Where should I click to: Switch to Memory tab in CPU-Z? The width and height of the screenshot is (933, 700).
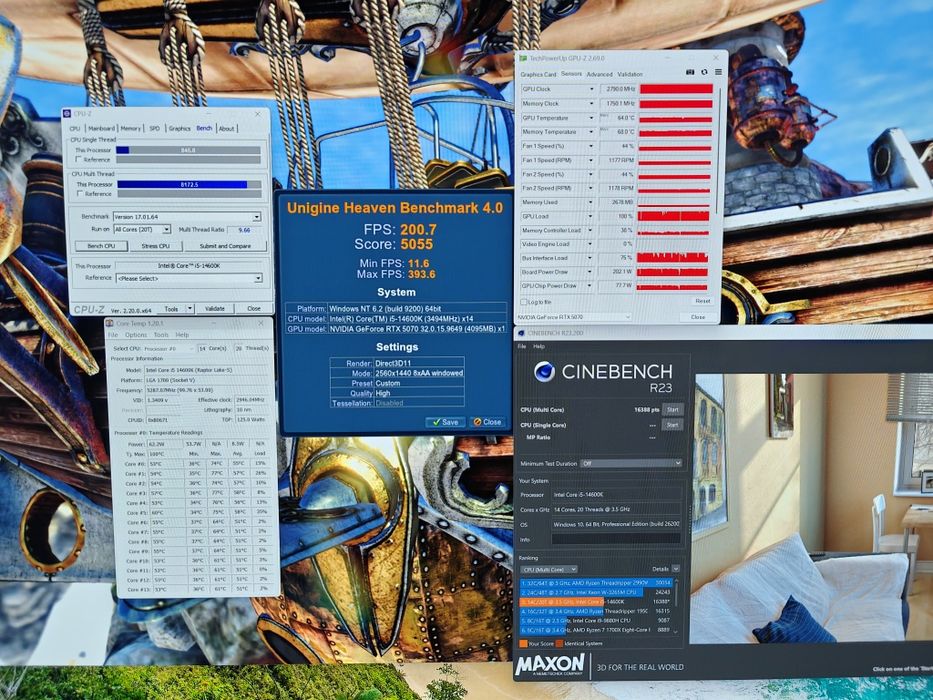[130, 129]
